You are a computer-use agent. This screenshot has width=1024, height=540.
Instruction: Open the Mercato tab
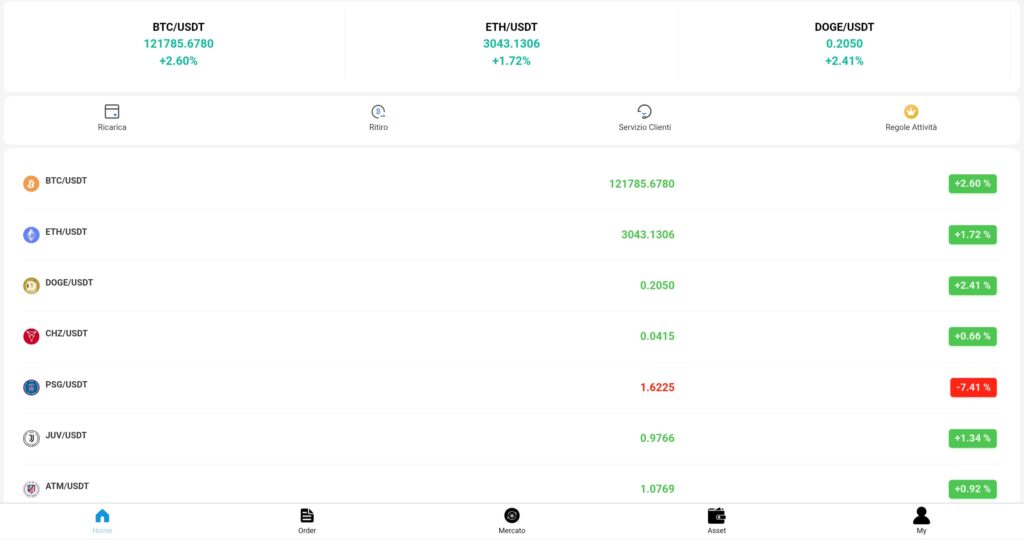512,520
